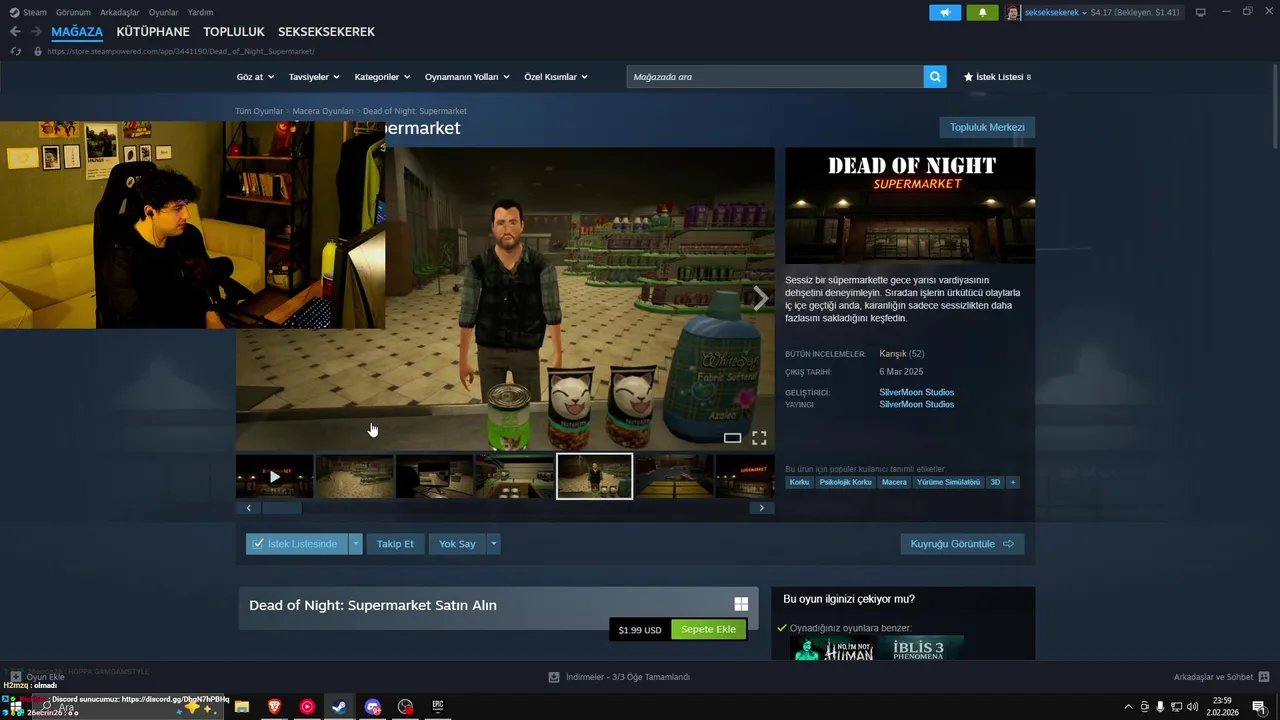Image resolution: width=1280 pixels, height=720 pixels.
Task: Open İstek Listesi link
Action: (997, 77)
